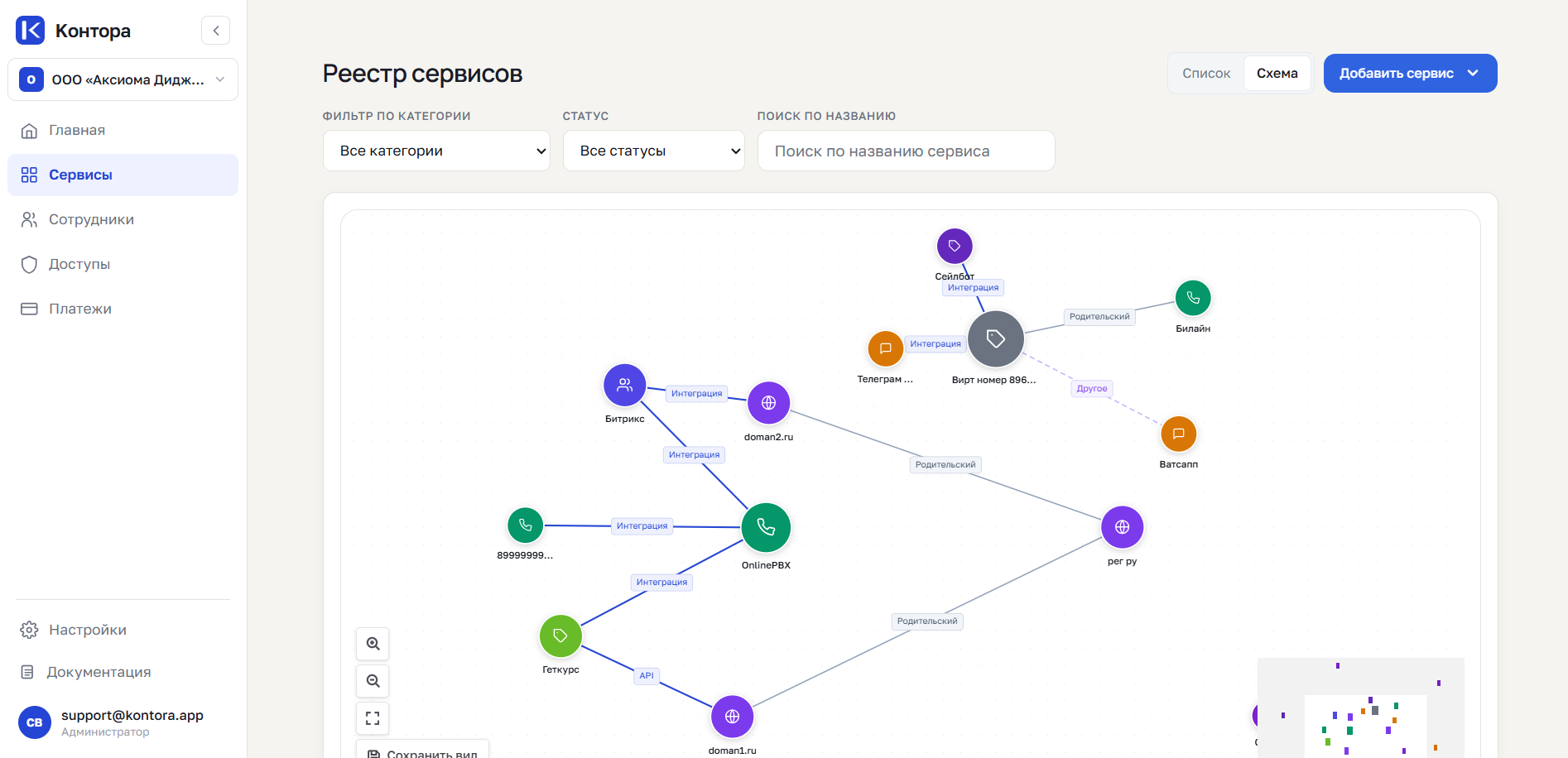Select the OnlinePBX phone node
This screenshot has width=1568, height=758.
click(766, 527)
